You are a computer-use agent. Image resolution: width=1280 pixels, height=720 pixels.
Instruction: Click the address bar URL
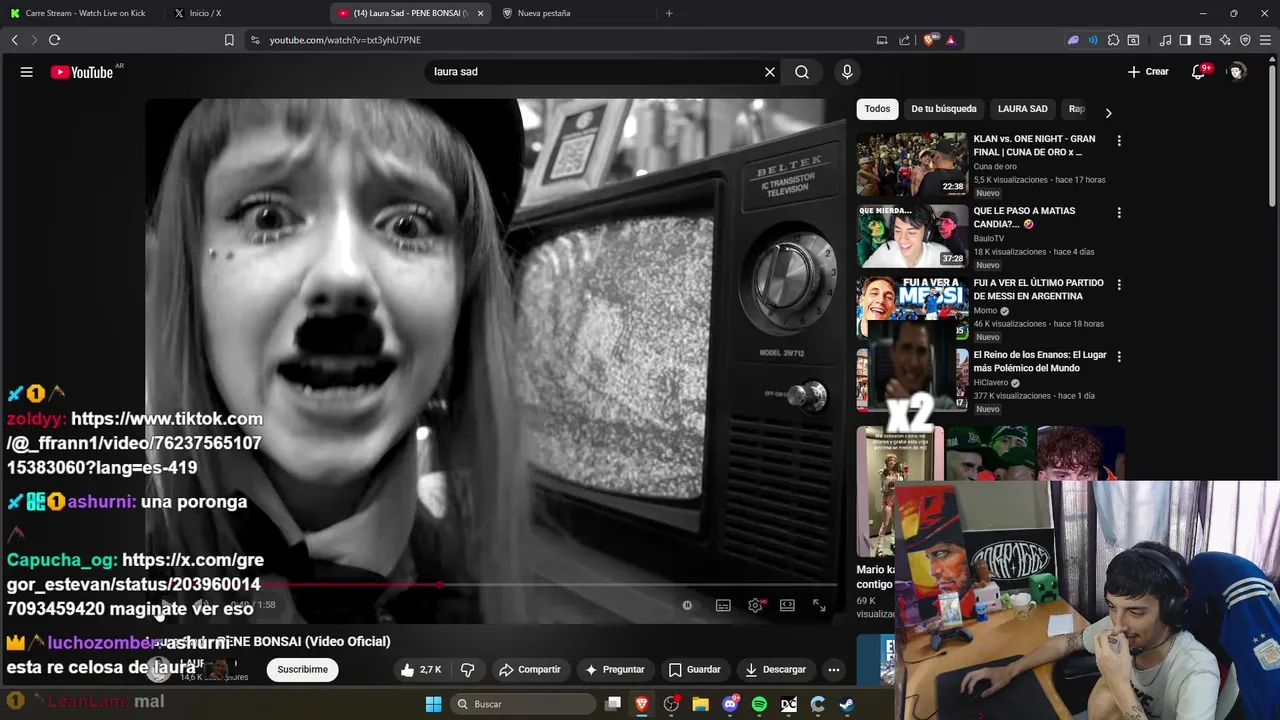pos(345,40)
